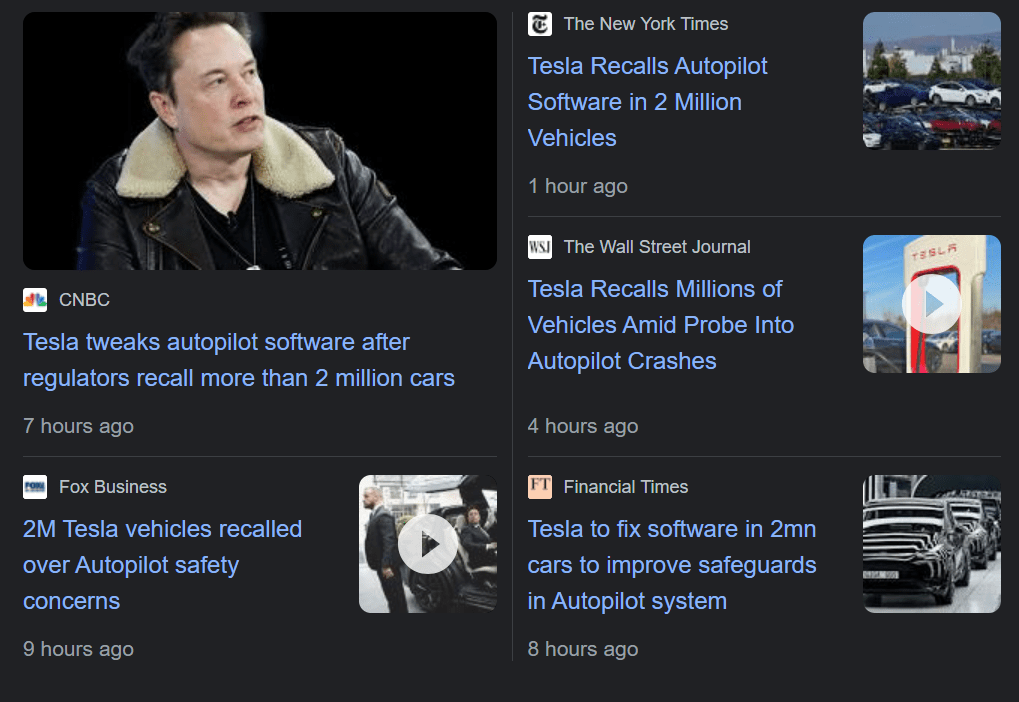Click "The Wall Street Journal" source name
The width and height of the screenshot is (1019, 702).
656,247
